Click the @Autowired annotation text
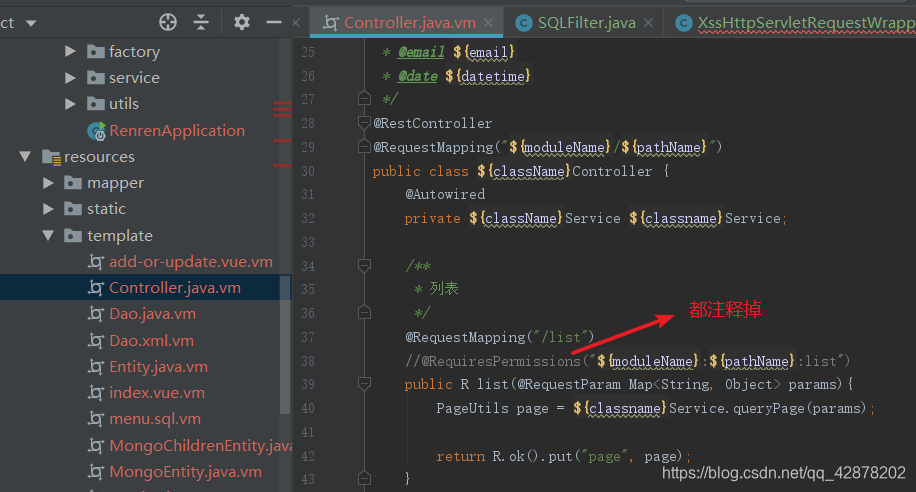Image resolution: width=916 pixels, height=492 pixels. 445,194
